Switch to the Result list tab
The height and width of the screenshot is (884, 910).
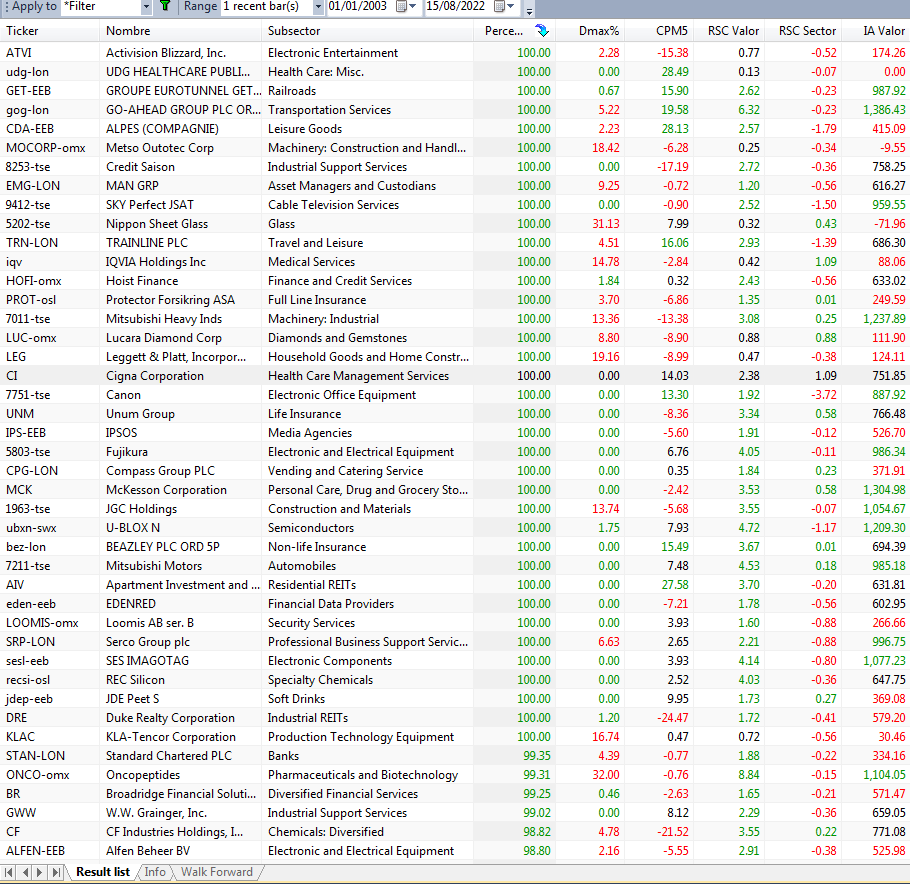tap(103, 872)
